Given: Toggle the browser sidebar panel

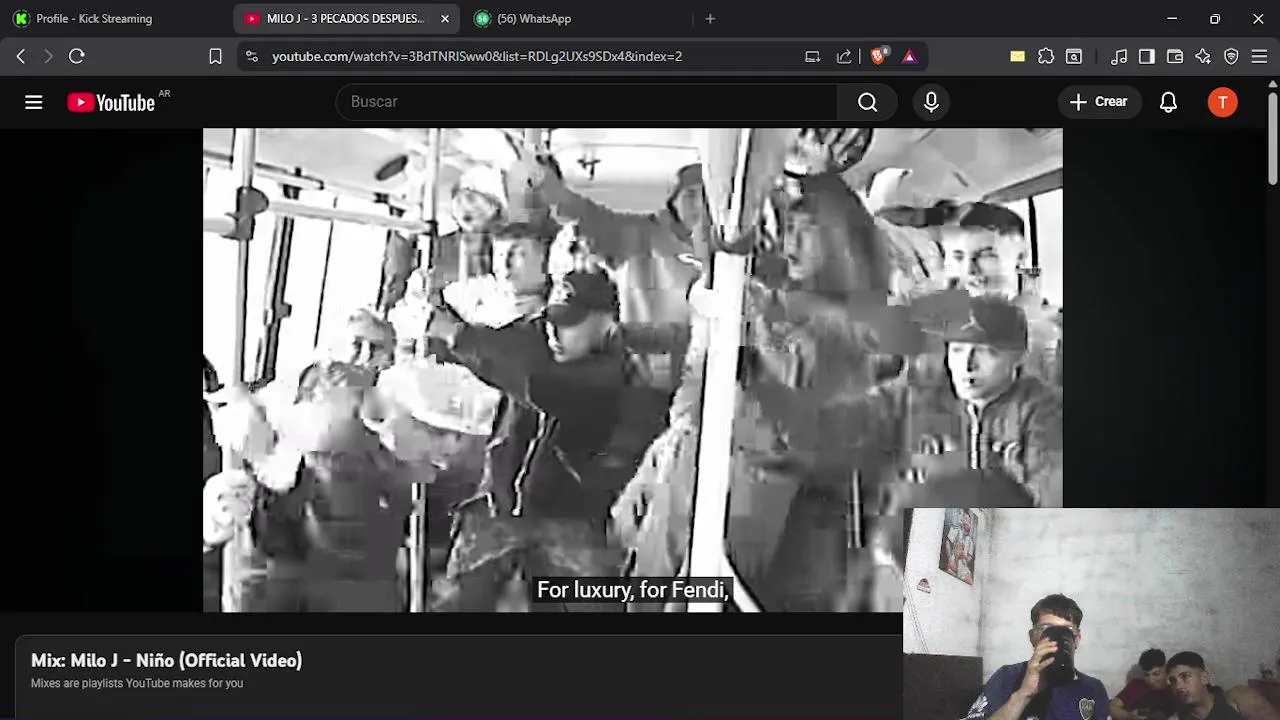Looking at the screenshot, I should tap(1147, 56).
